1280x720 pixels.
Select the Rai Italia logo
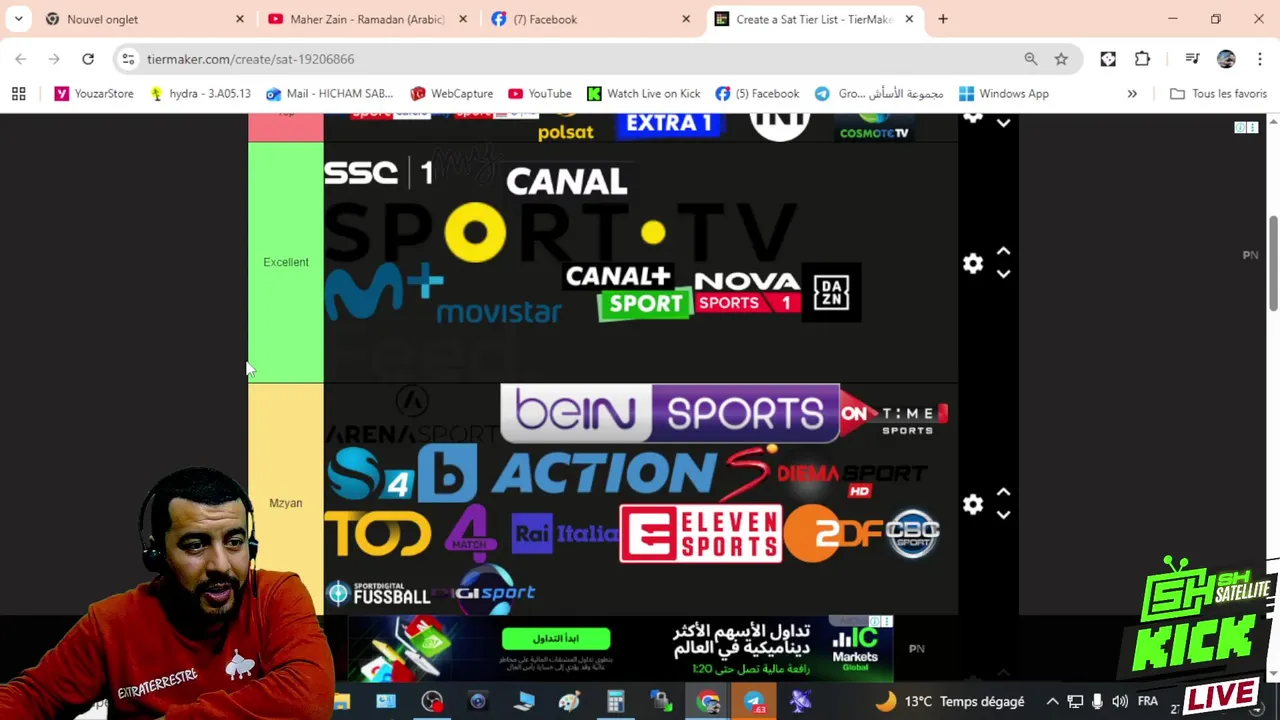(x=564, y=534)
